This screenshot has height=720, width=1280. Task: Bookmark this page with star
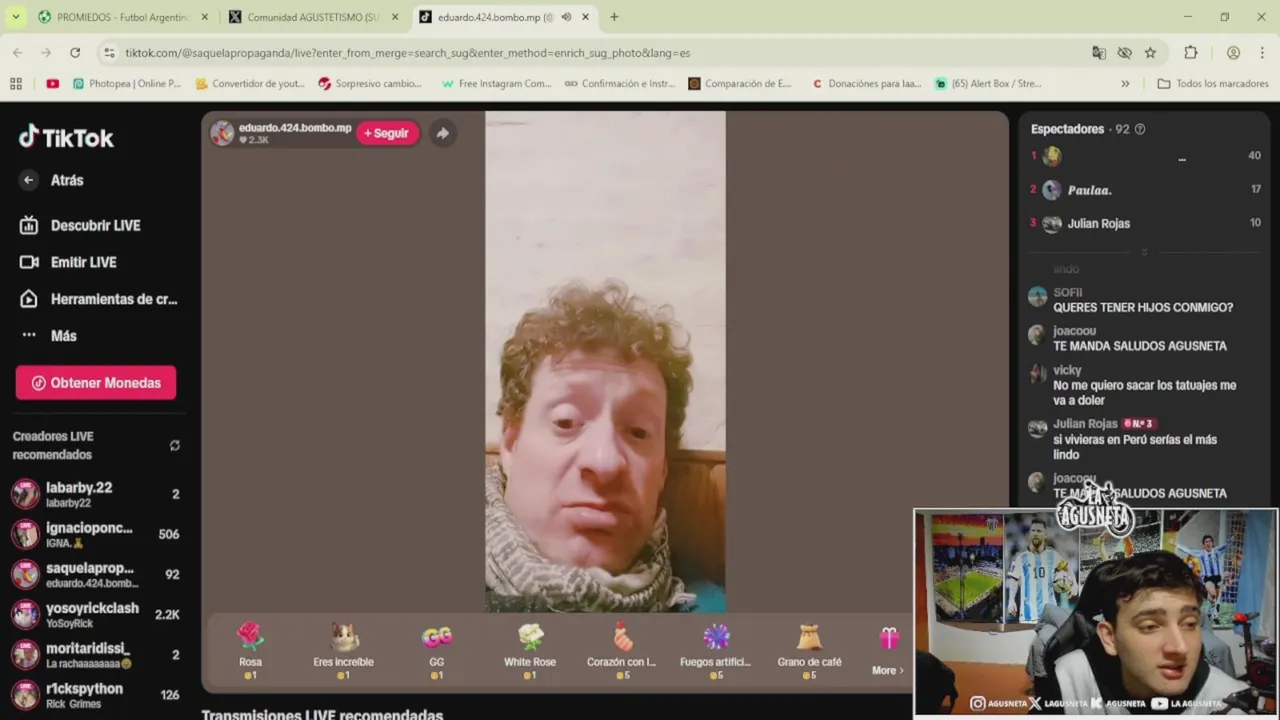click(x=1150, y=53)
